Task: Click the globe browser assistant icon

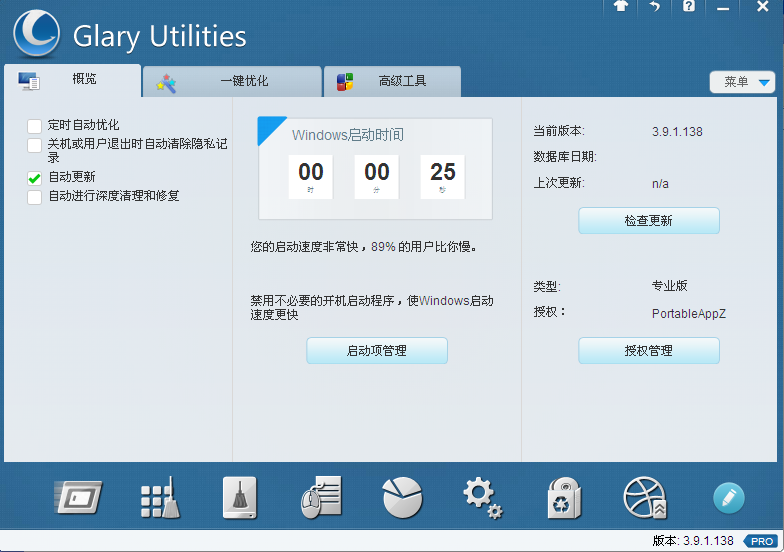Action: [644, 497]
